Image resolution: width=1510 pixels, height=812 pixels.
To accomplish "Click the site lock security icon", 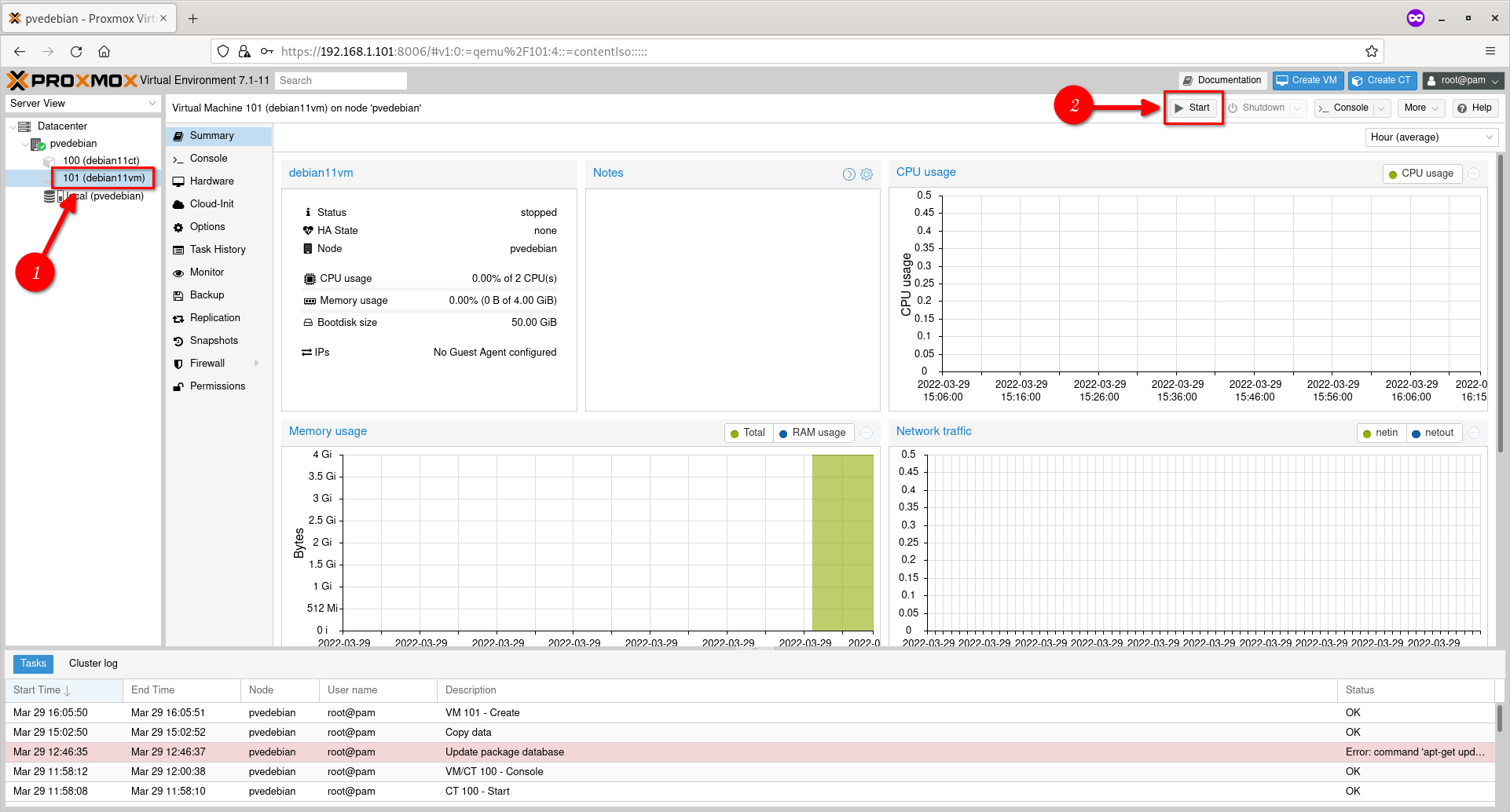I will (x=244, y=52).
